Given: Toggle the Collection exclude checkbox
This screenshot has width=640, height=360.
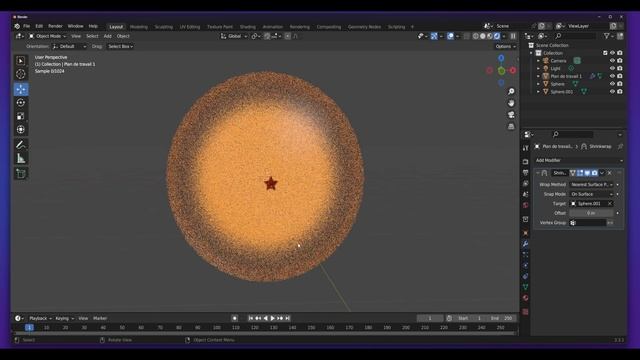Looking at the screenshot, I should (605, 53).
